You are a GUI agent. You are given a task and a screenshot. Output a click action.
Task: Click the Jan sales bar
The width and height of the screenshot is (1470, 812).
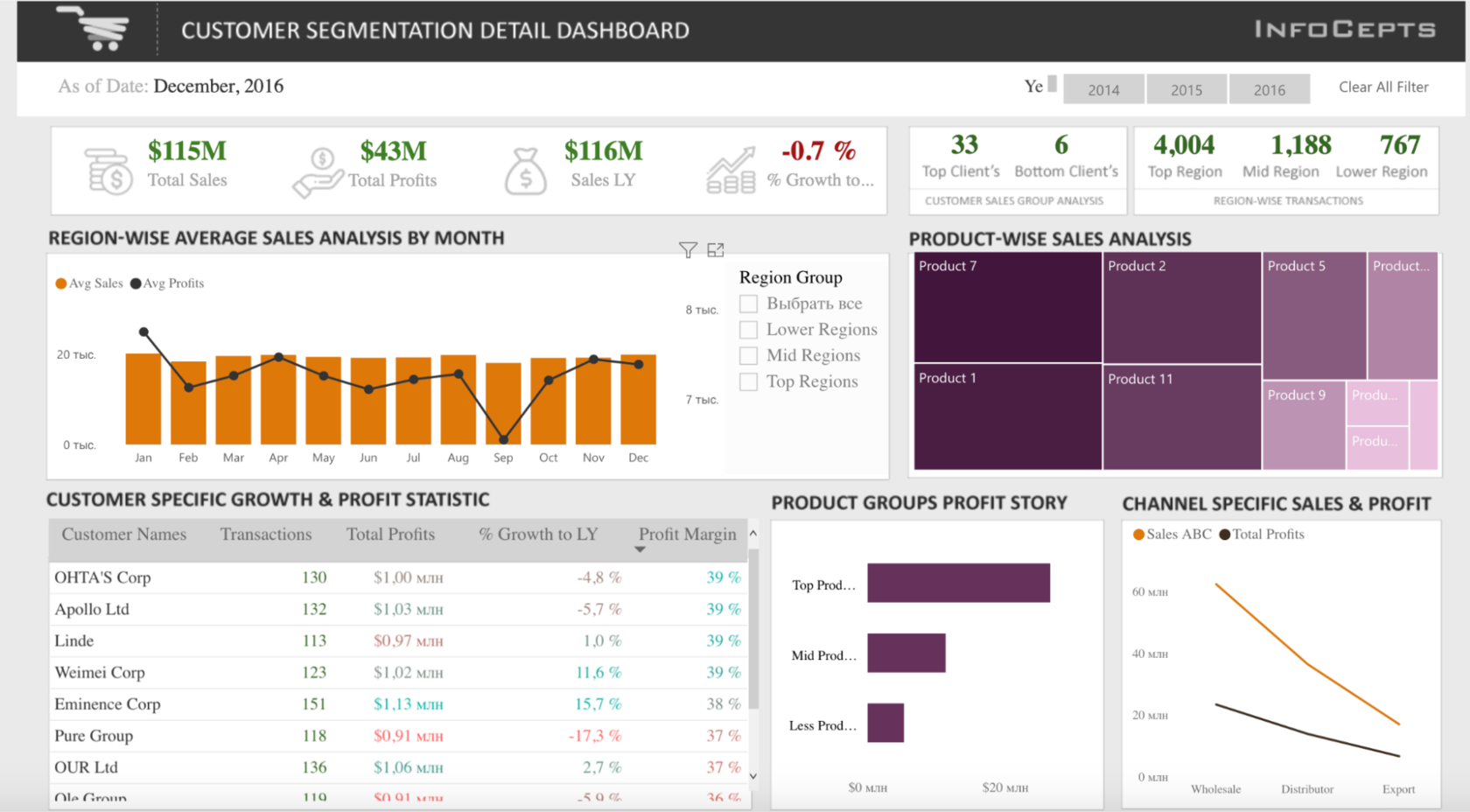click(x=143, y=399)
